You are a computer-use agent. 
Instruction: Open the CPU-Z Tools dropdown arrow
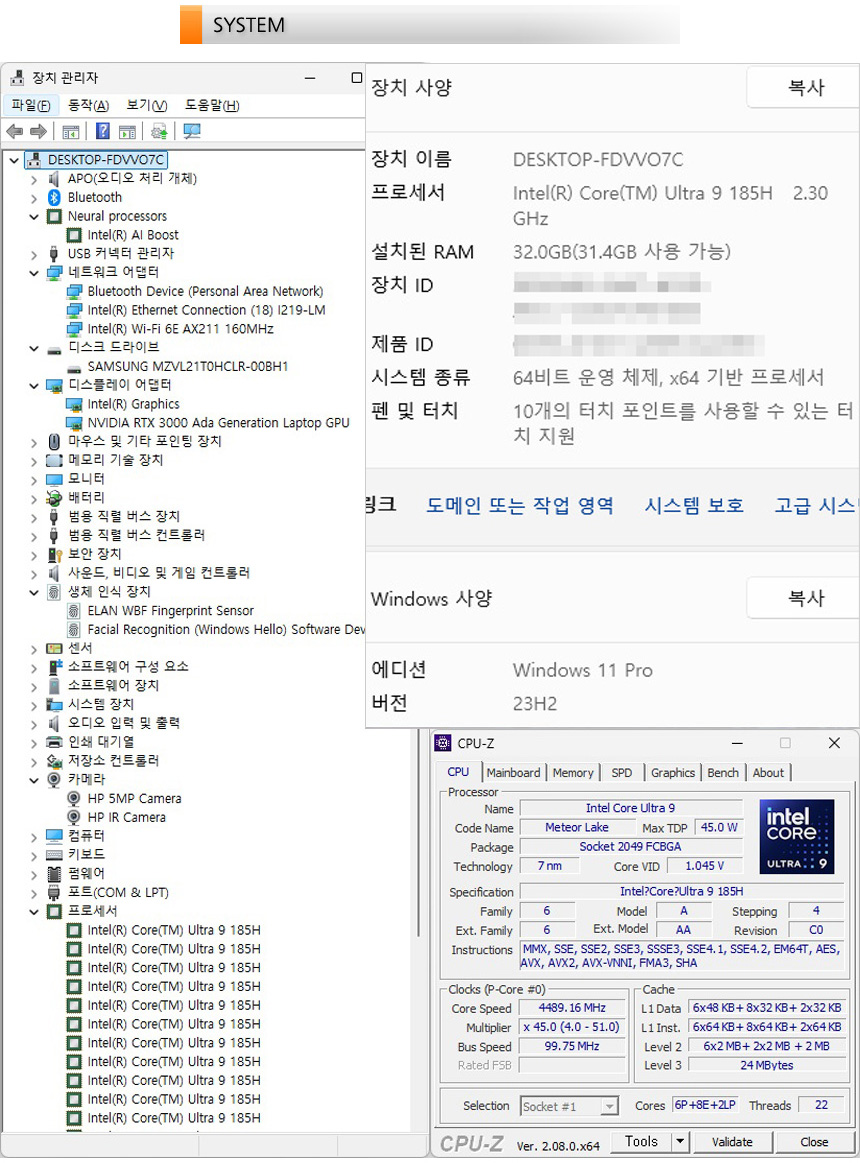click(x=680, y=1141)
